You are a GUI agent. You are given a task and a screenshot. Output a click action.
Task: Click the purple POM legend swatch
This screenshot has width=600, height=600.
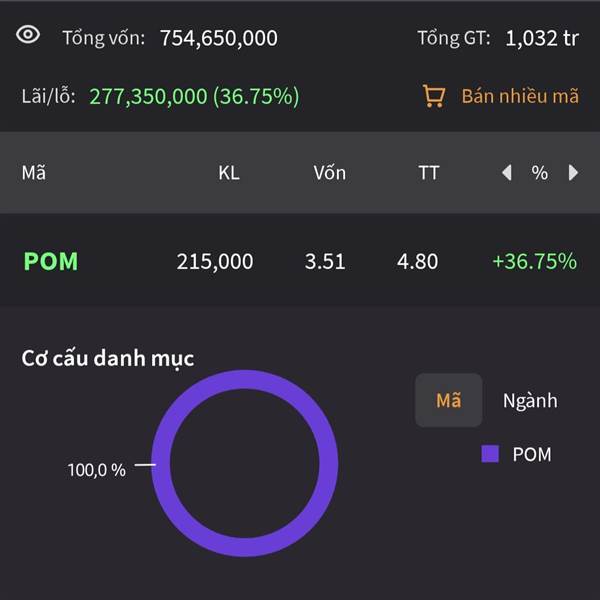click(490, 454)
